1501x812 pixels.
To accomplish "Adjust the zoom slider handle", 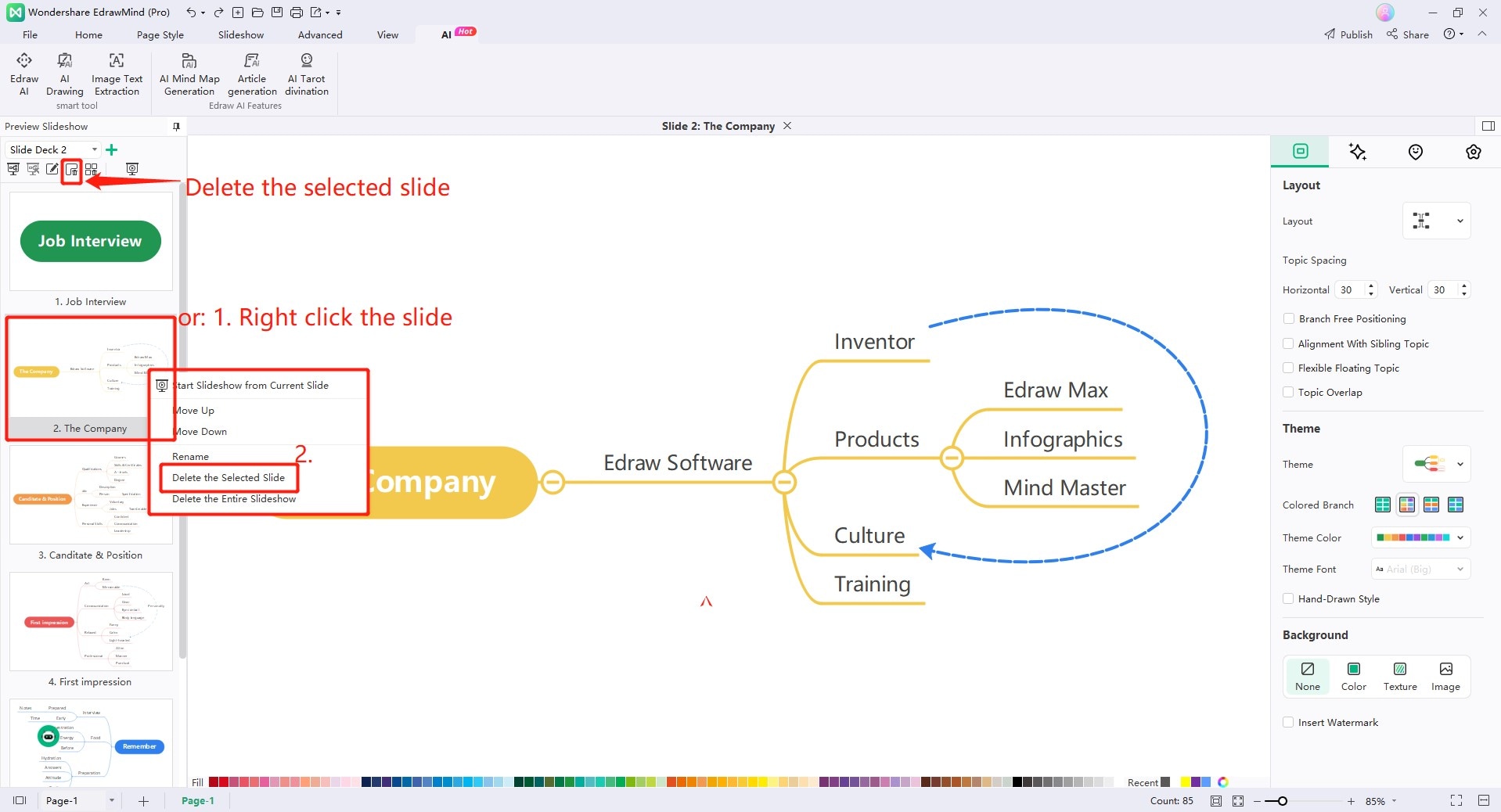I will [1282, 801].
